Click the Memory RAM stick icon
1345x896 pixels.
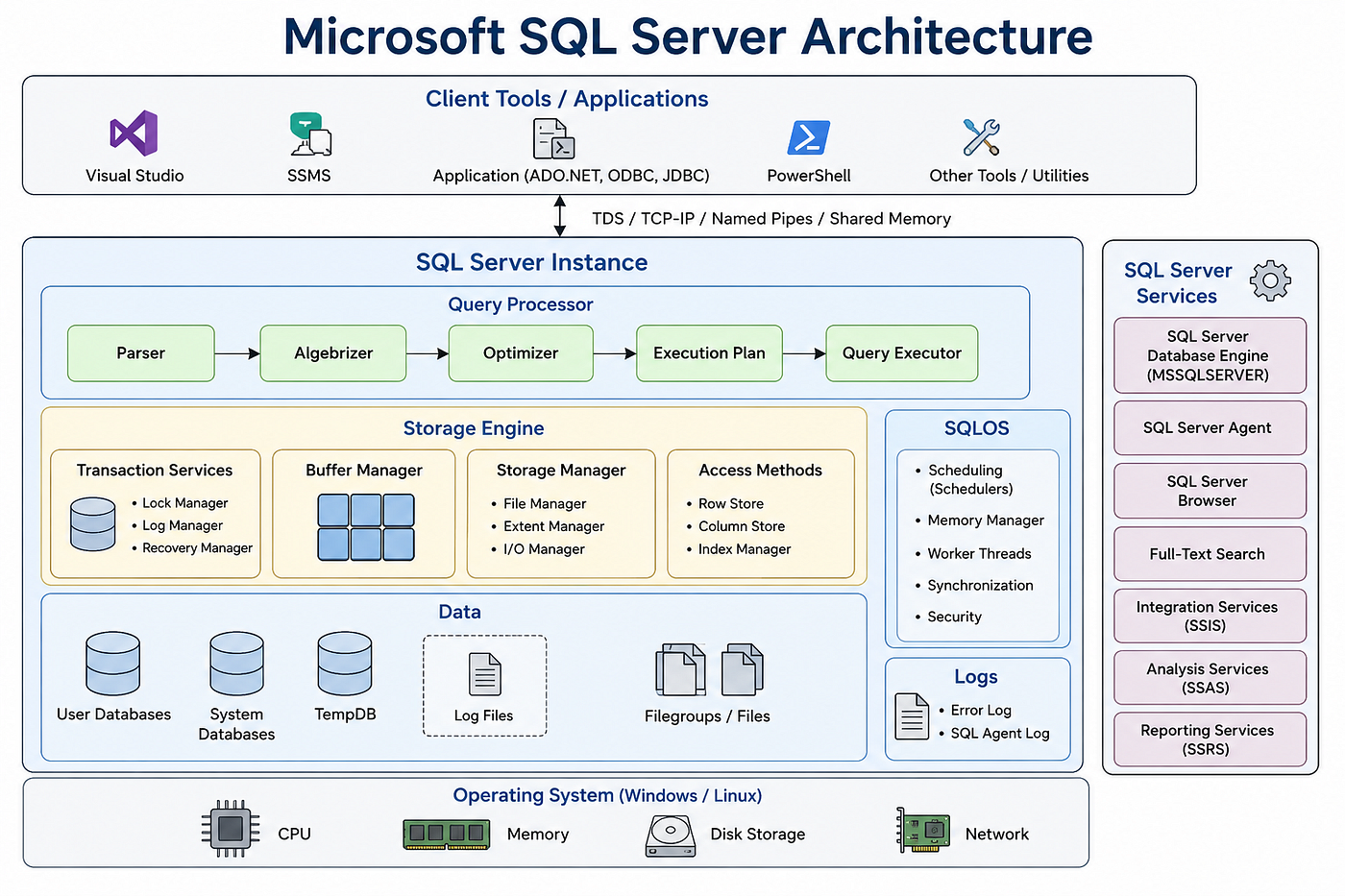pos(447,834)
